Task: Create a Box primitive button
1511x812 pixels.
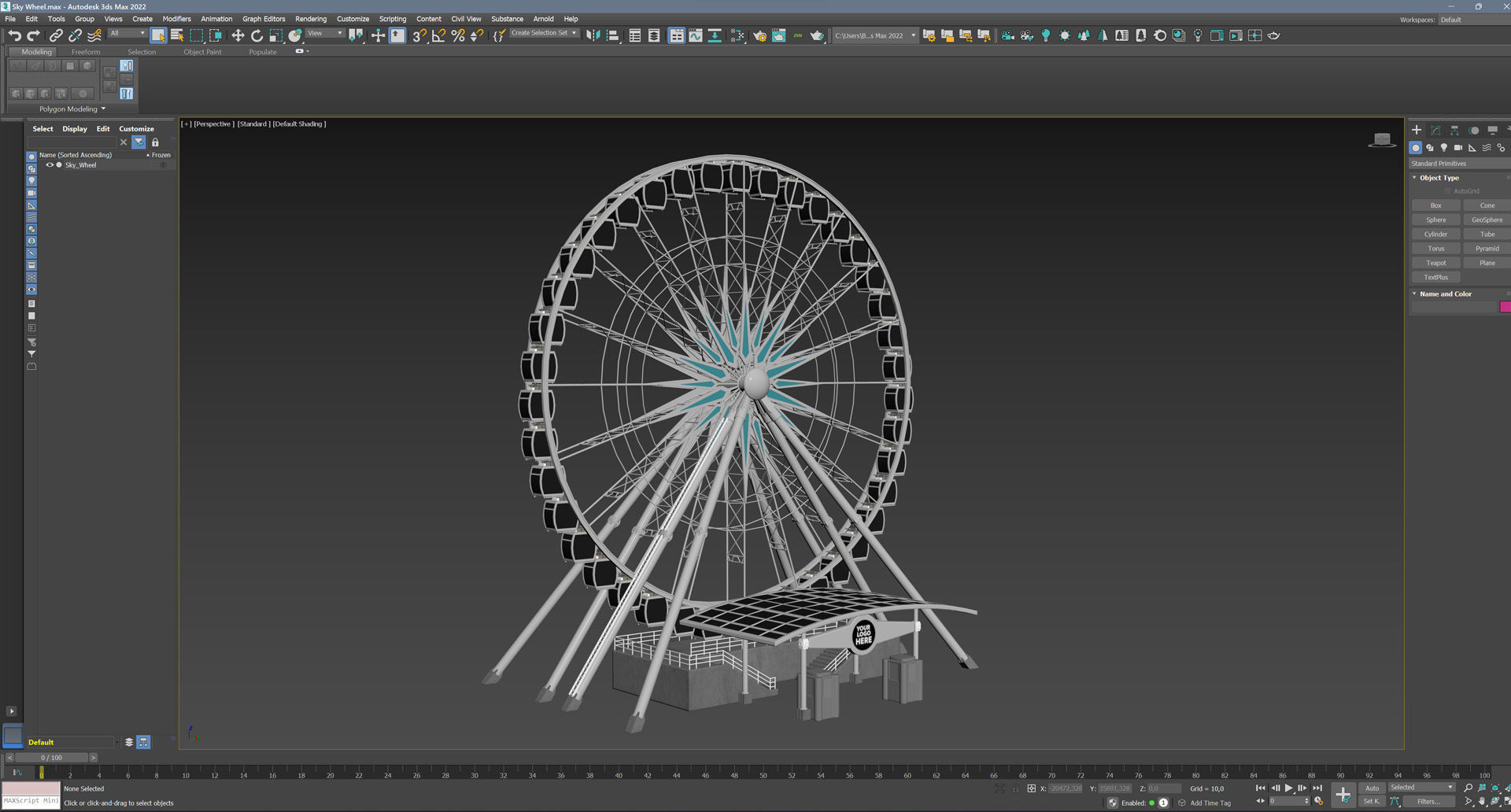Action: pos(1435,205)
